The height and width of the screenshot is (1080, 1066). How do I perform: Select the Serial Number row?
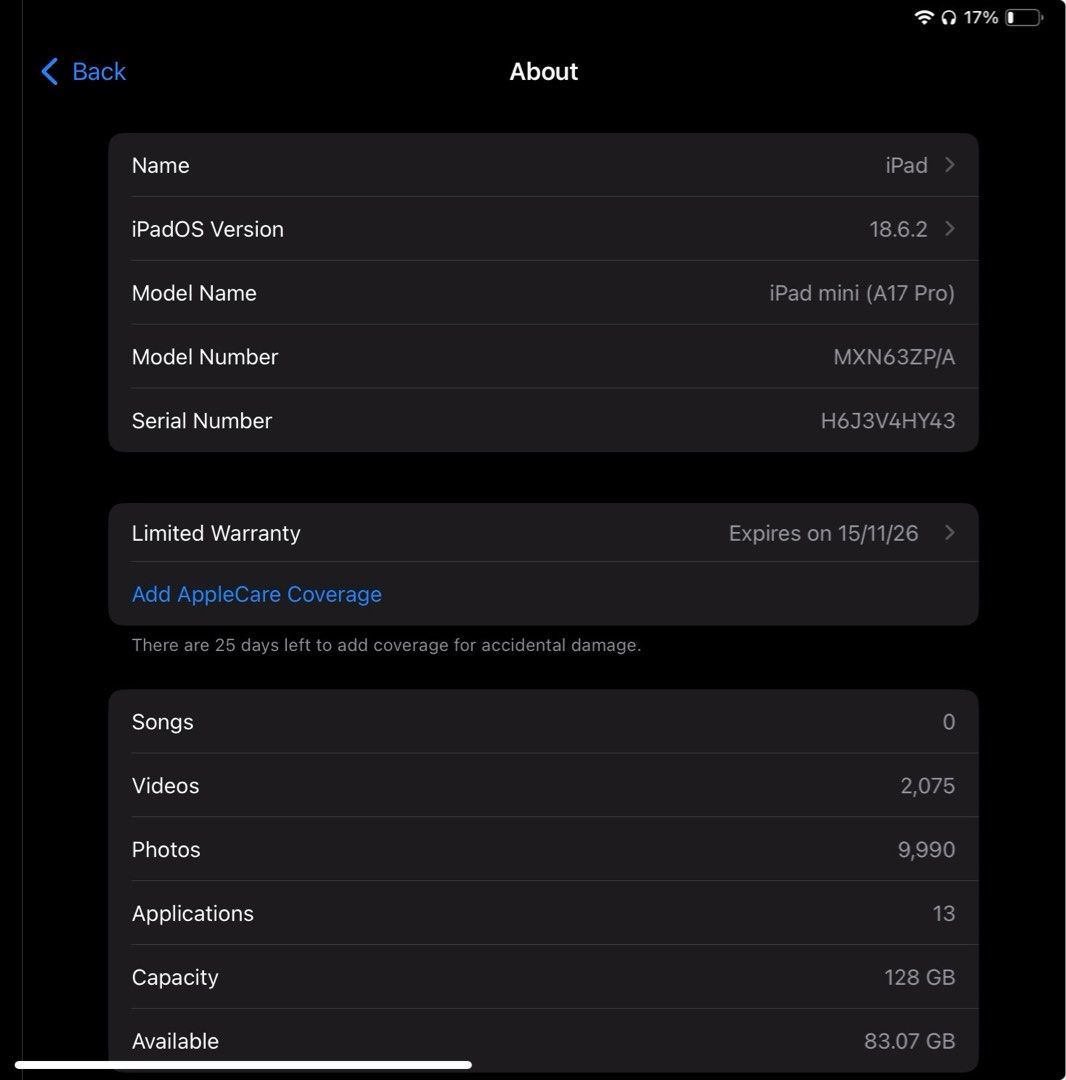point(543,421)
